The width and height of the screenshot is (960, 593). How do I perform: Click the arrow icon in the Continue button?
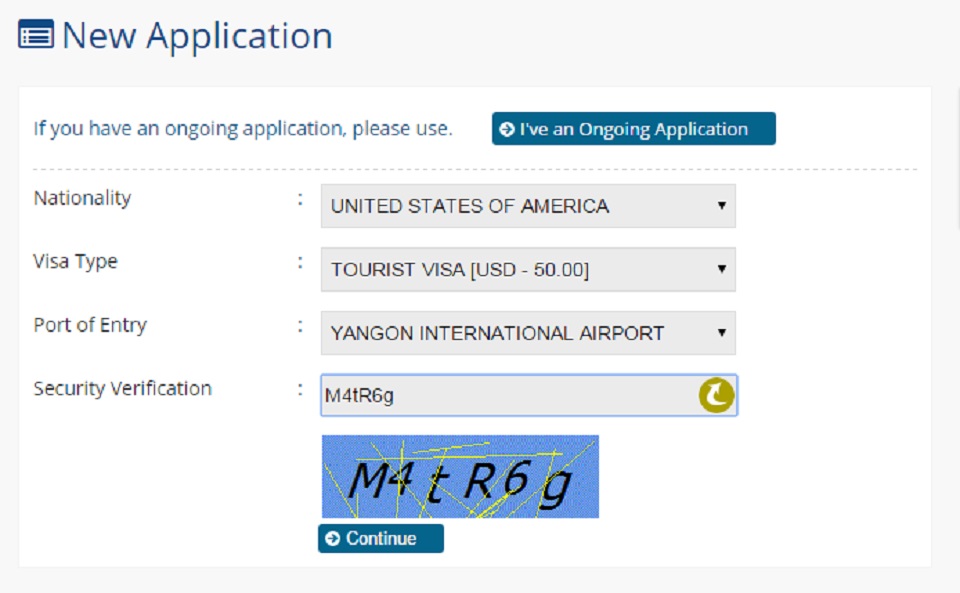click(333, 539)
